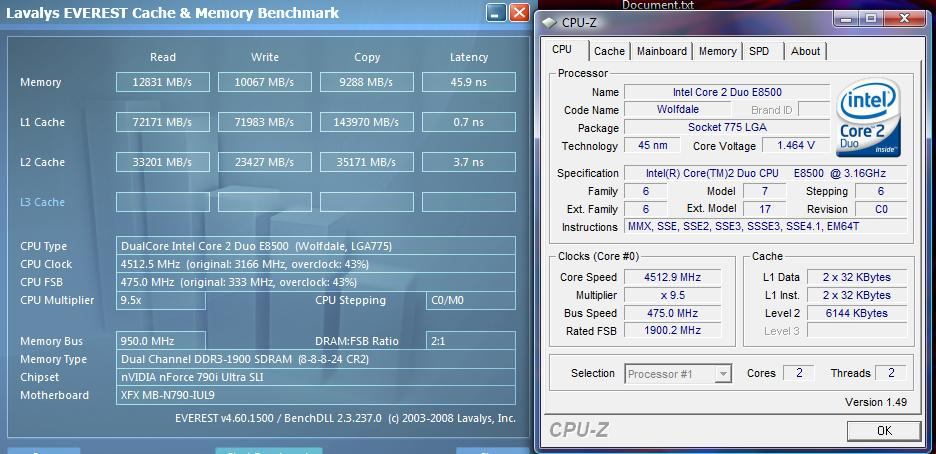Click the Ext. Model 17 field
The image size is (936, 454).
pos(765,209)
